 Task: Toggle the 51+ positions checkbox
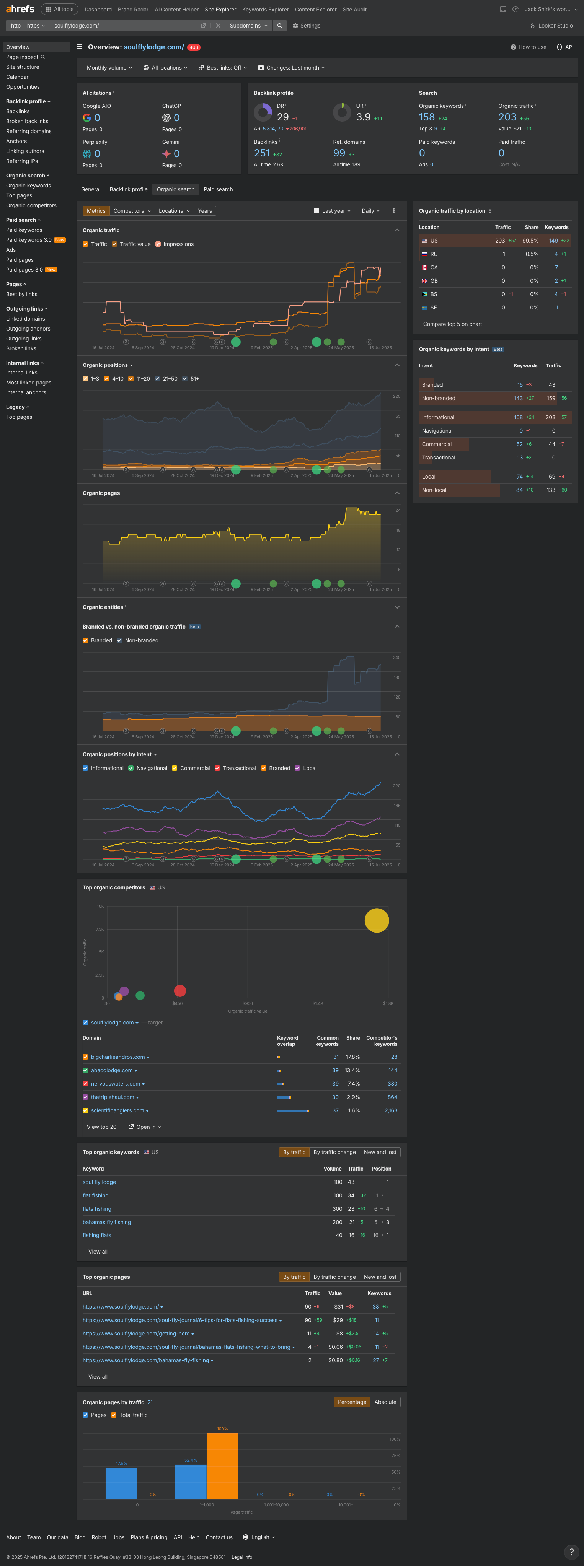pyautogui.click(x=184, y=379)
